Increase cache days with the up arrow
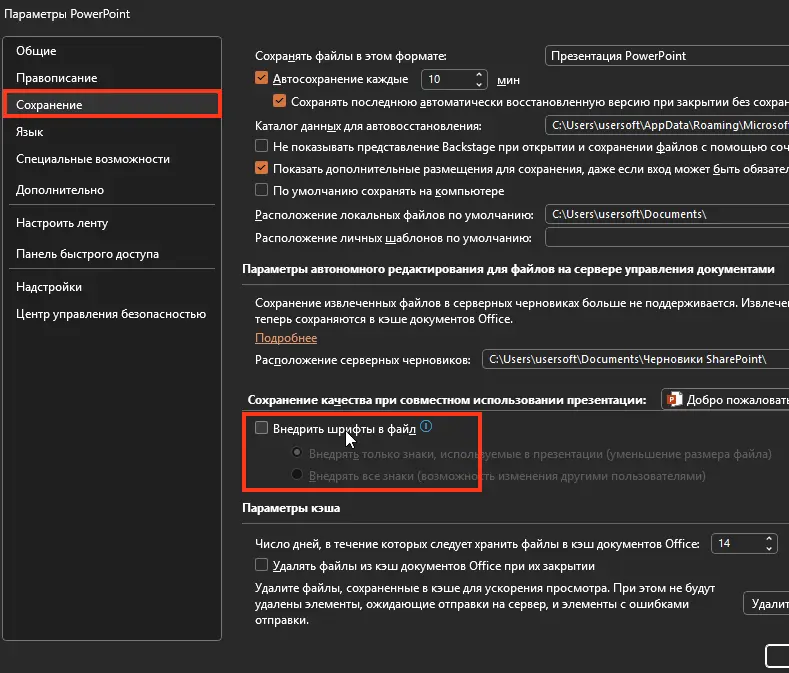The image size is (789, 673). tap(768, 538)
